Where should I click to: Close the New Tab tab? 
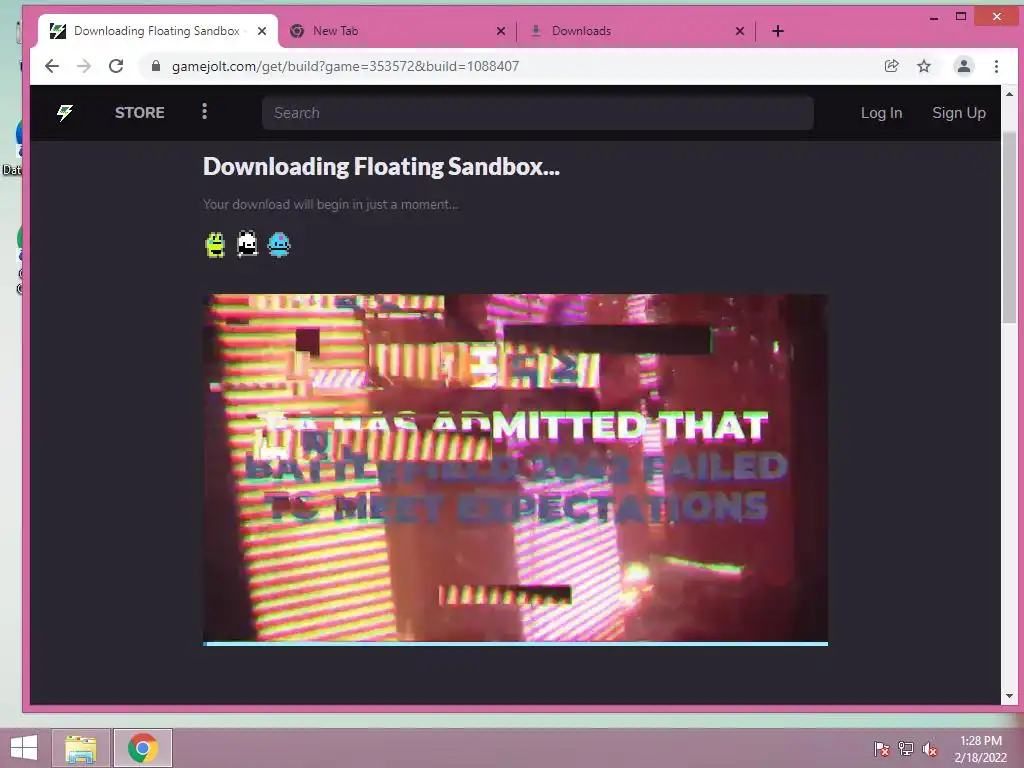pyautogui.click(x=501, y=31)
